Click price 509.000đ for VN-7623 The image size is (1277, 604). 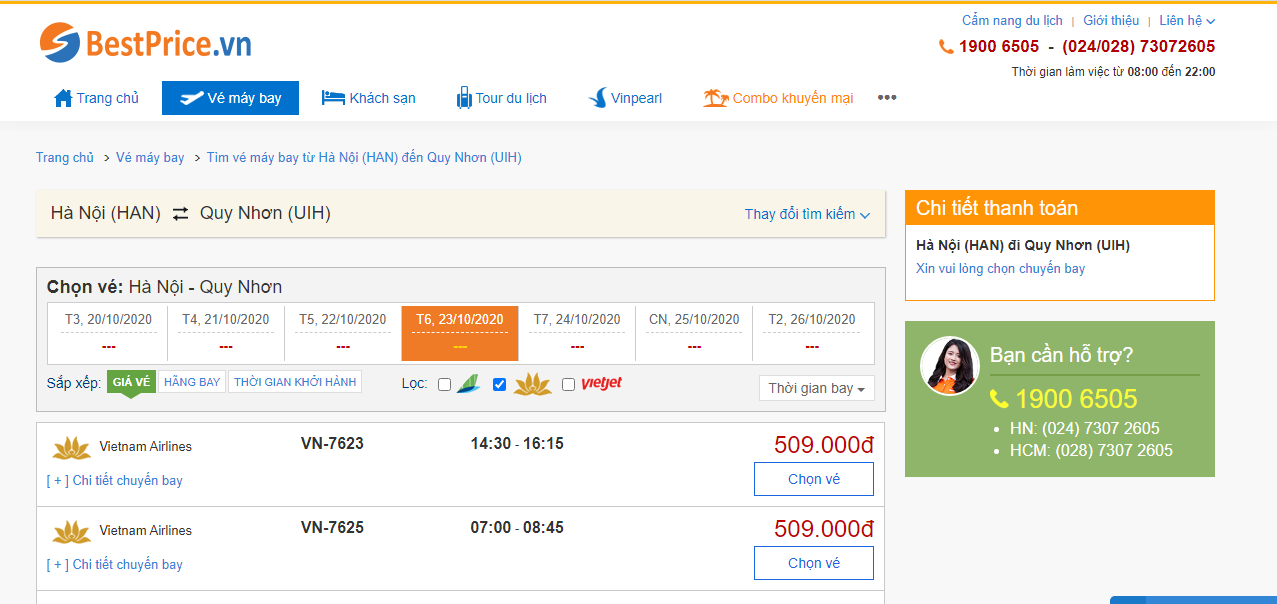824,444
